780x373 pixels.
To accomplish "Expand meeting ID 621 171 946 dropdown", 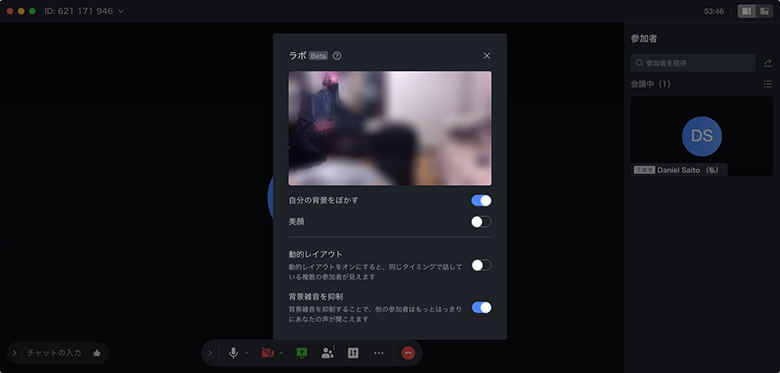I will (x=121, y=11).
